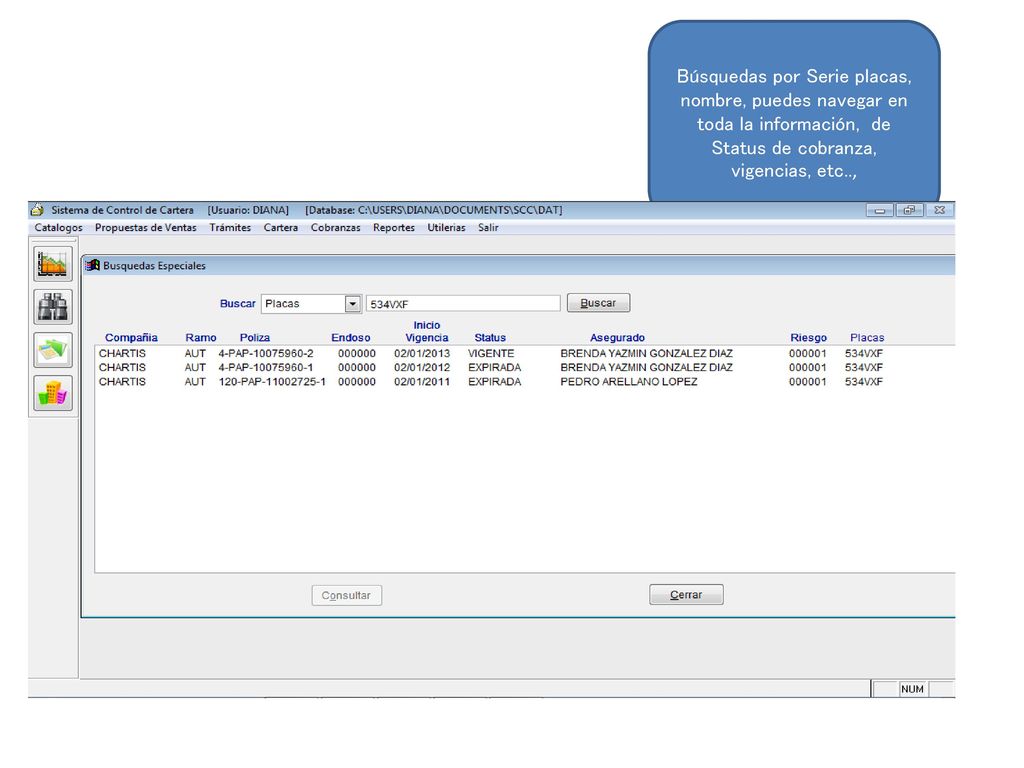Screen dimensions: 1024x768
Task: Click the date 02/01/2013 cell
Action: coord(422,353)
